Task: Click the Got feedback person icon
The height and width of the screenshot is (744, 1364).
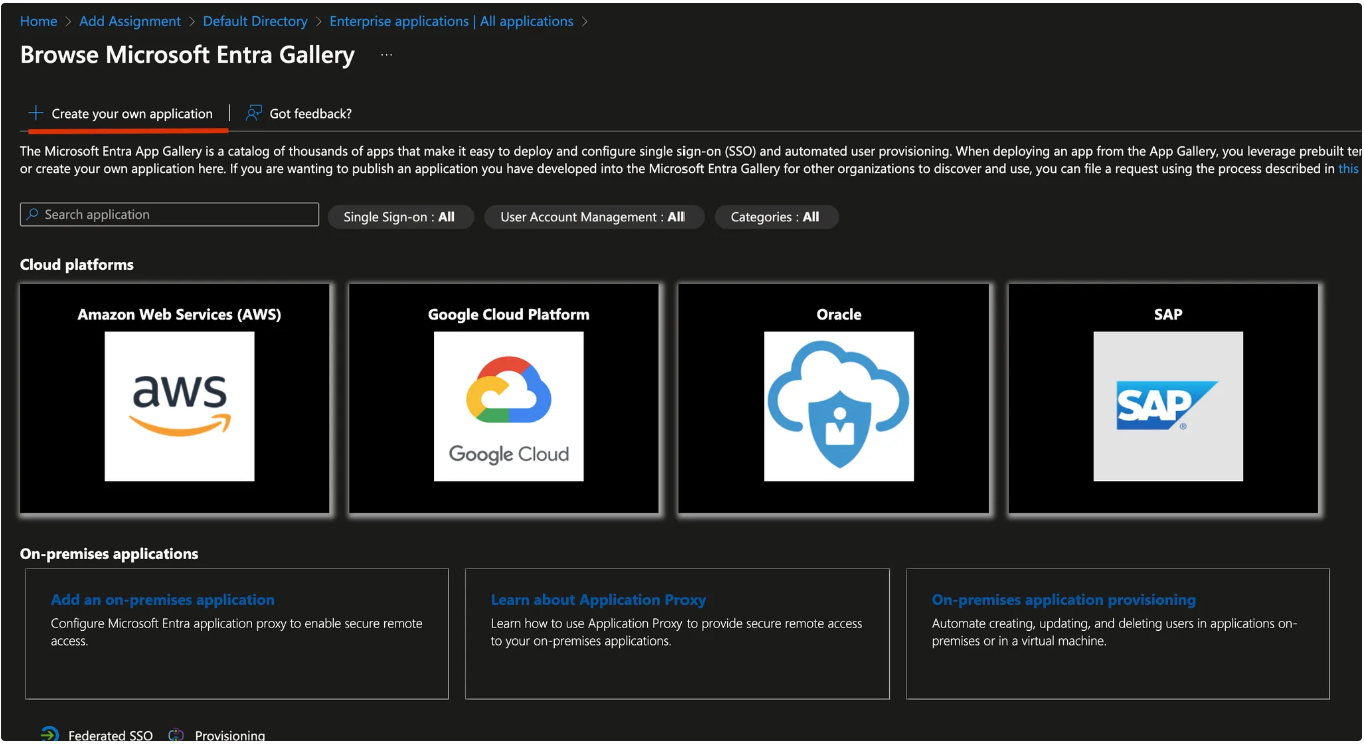Action: coord(254,113)
